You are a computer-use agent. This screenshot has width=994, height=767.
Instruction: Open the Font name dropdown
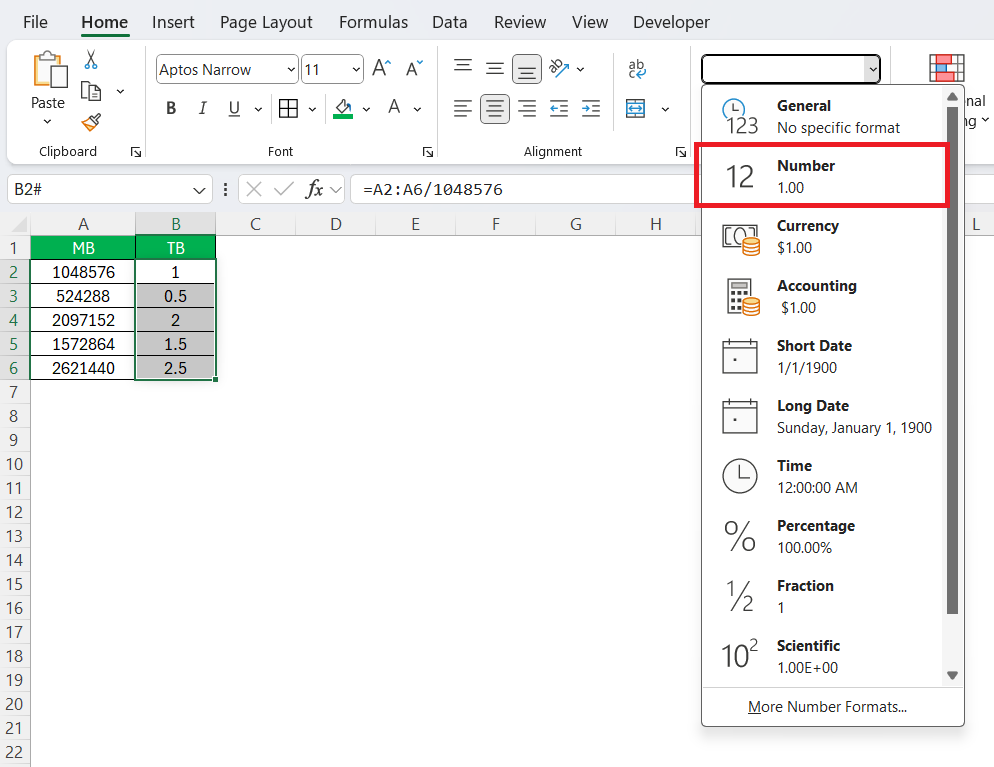(291, 69)
